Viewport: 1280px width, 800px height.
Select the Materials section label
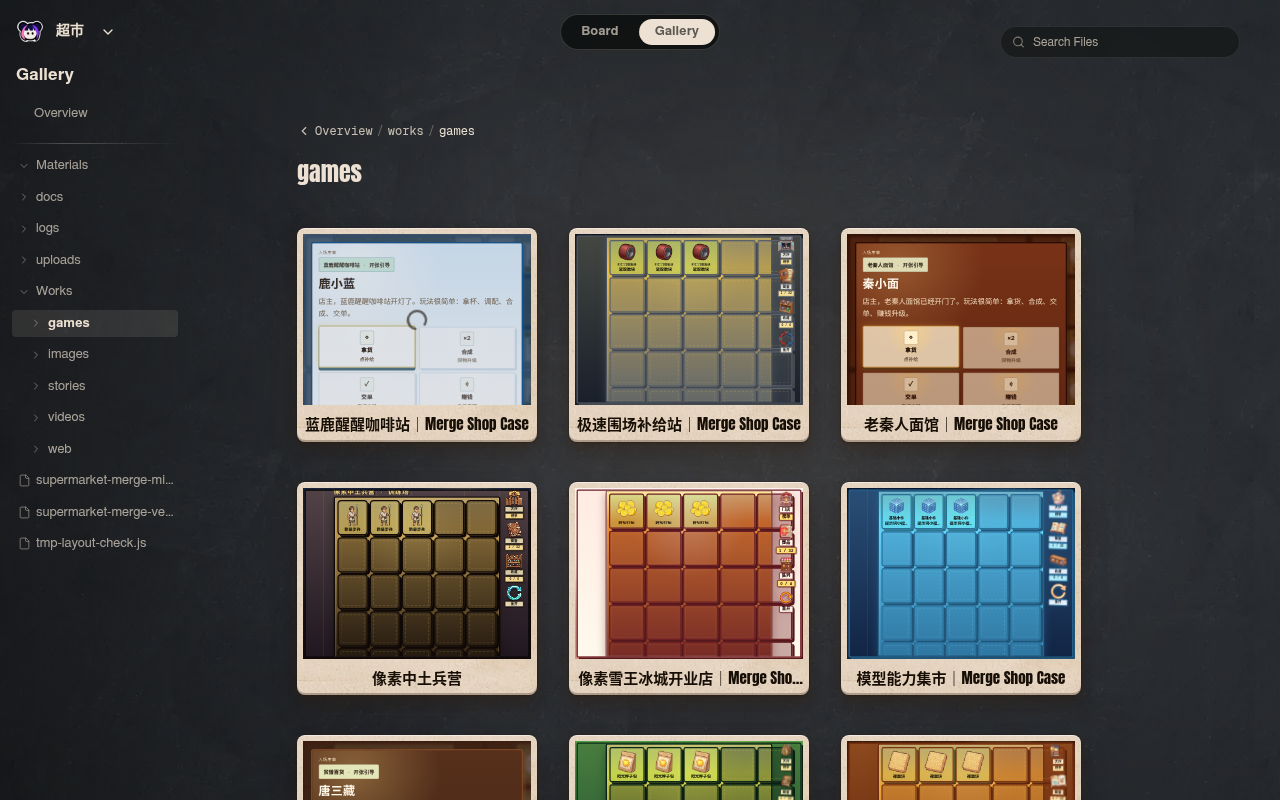point(62,165)
